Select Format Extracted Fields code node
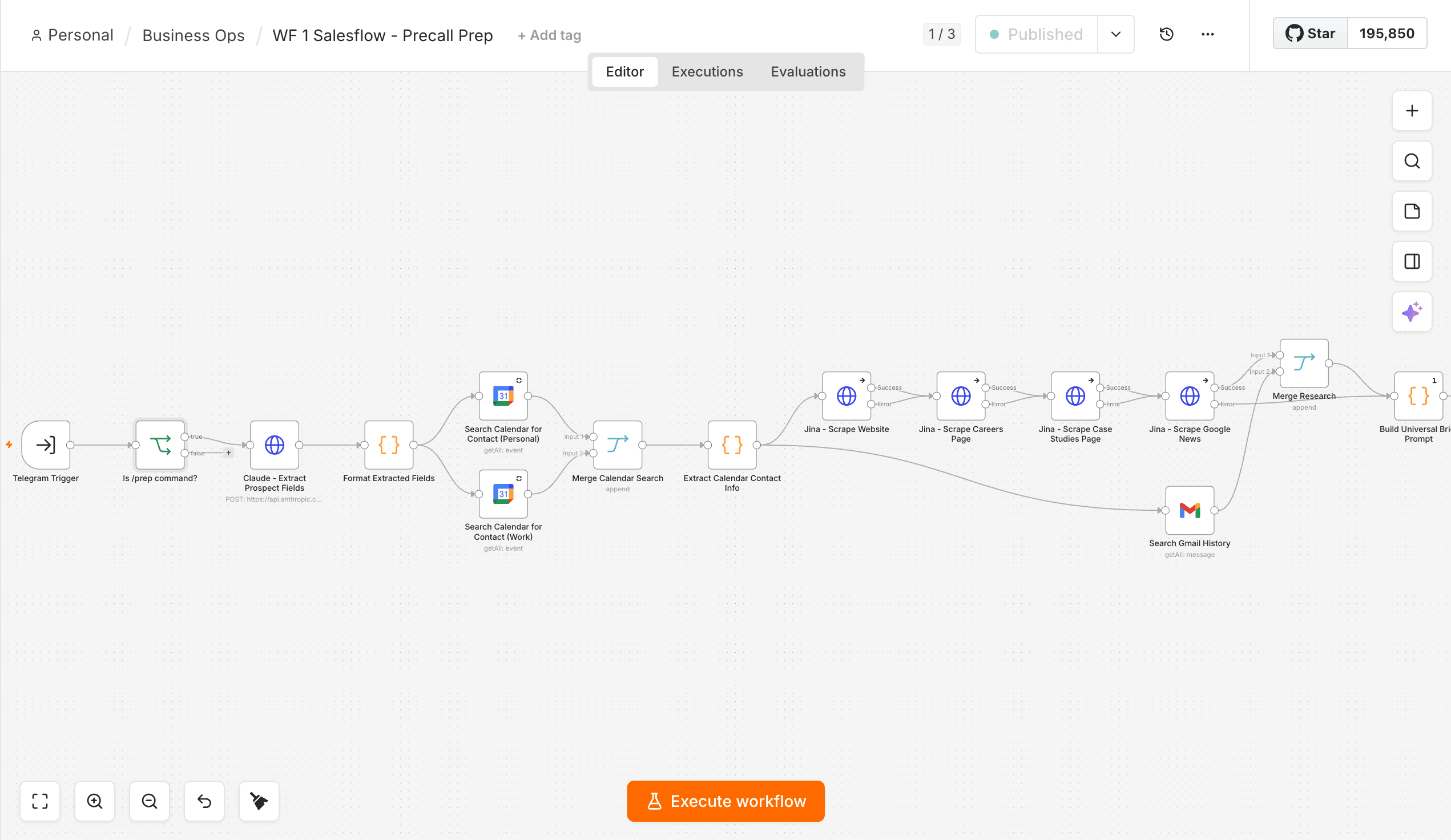The height and width of the screenshot is (840, 1451). coord(389,445)
